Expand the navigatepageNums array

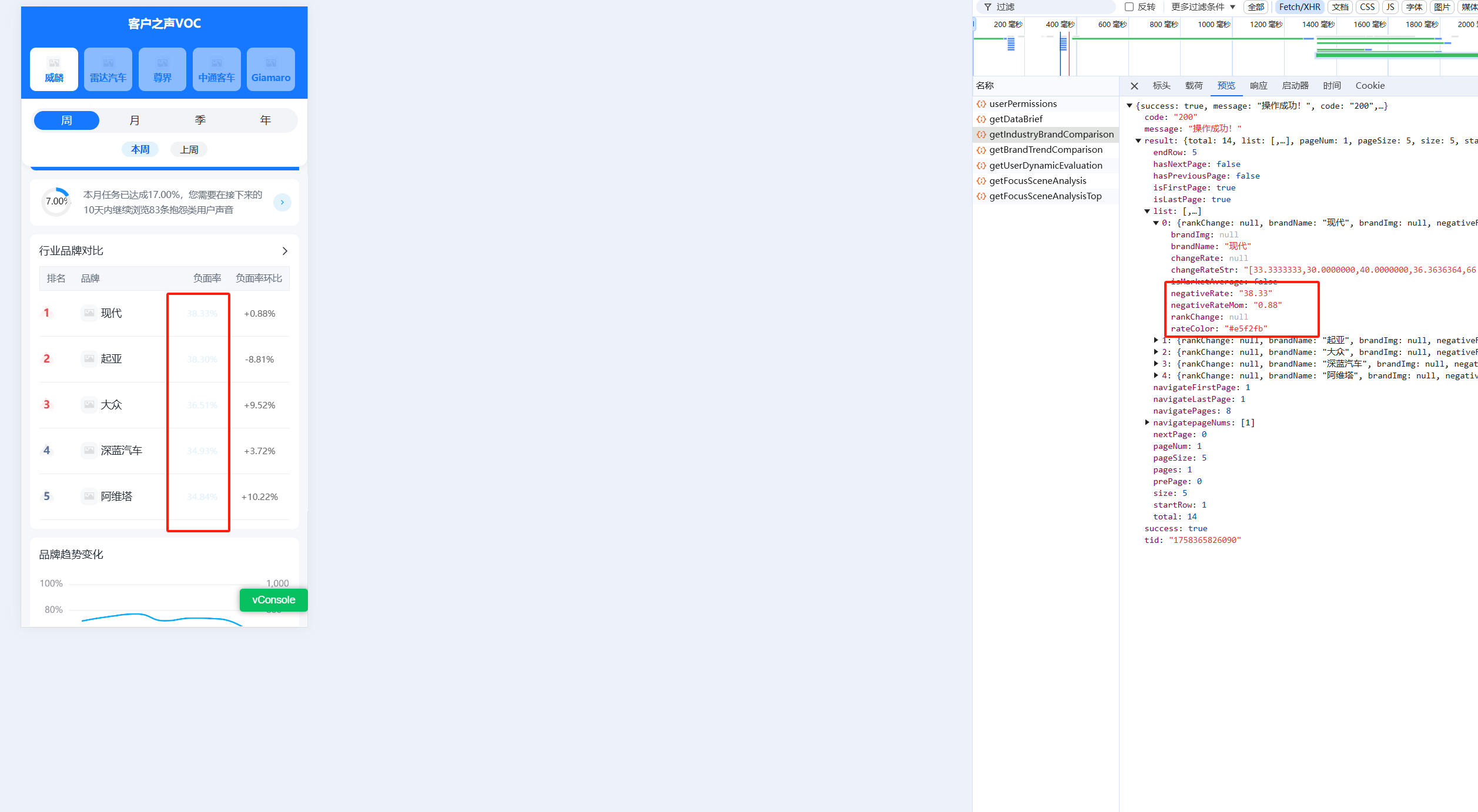point(1147,423)
